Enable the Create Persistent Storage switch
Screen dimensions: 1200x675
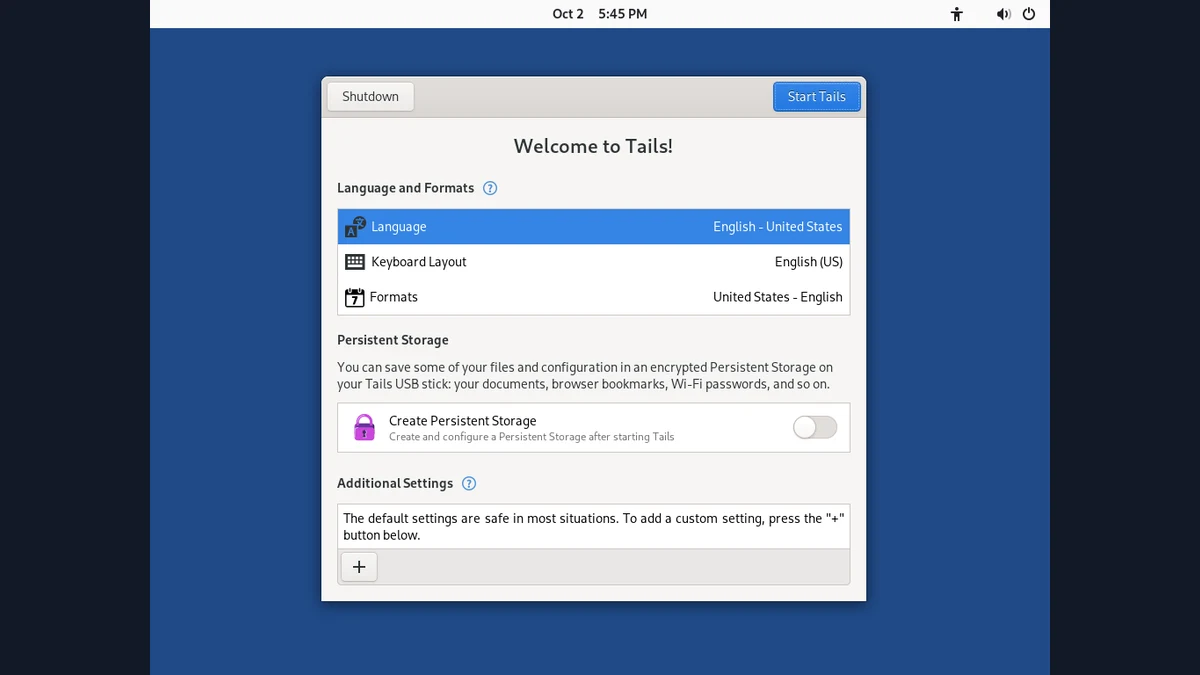(815, 428)
